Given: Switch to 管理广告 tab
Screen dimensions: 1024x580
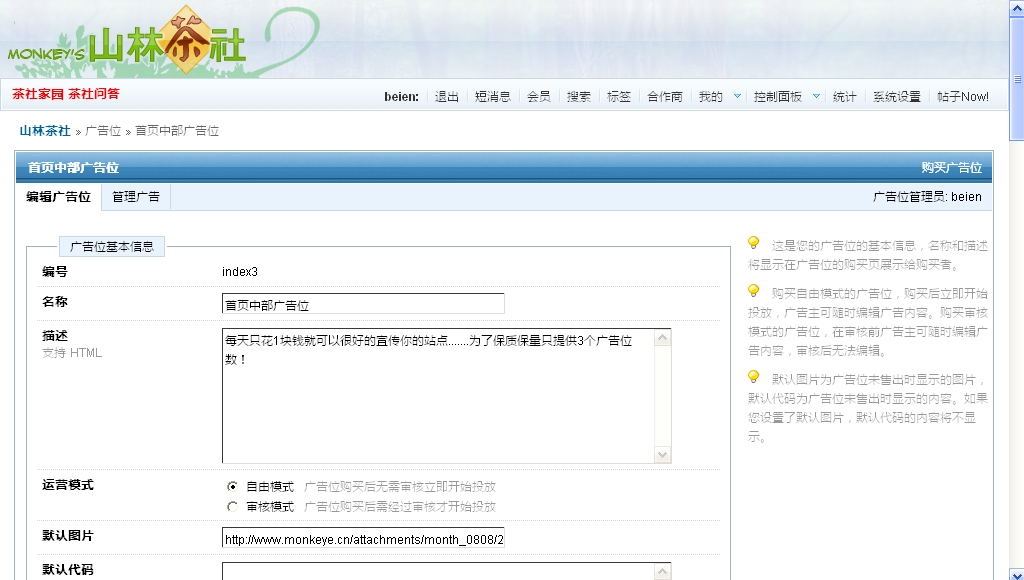Looking at the screenshot, I should pos(136,197).
